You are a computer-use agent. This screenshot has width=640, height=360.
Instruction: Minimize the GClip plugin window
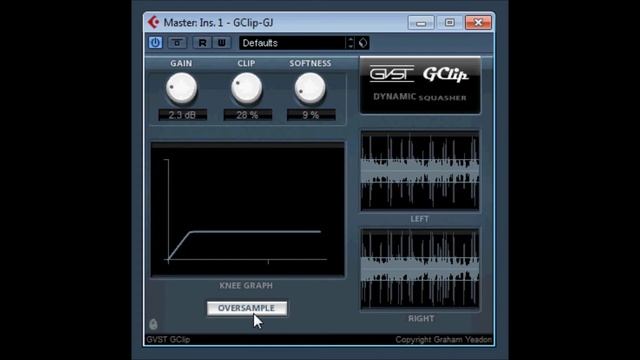421,22
